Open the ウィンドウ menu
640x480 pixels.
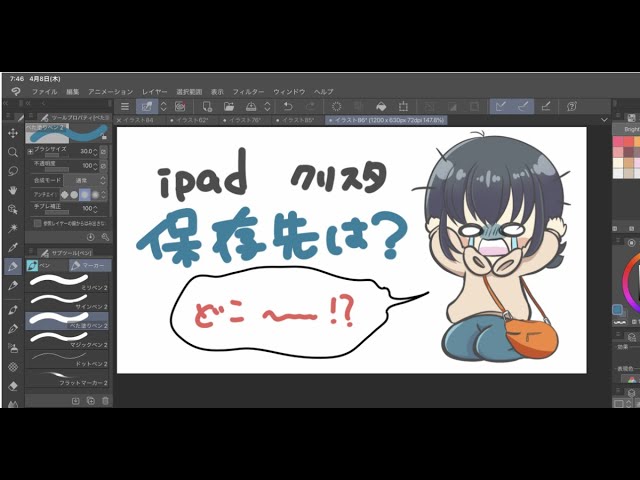289,92
